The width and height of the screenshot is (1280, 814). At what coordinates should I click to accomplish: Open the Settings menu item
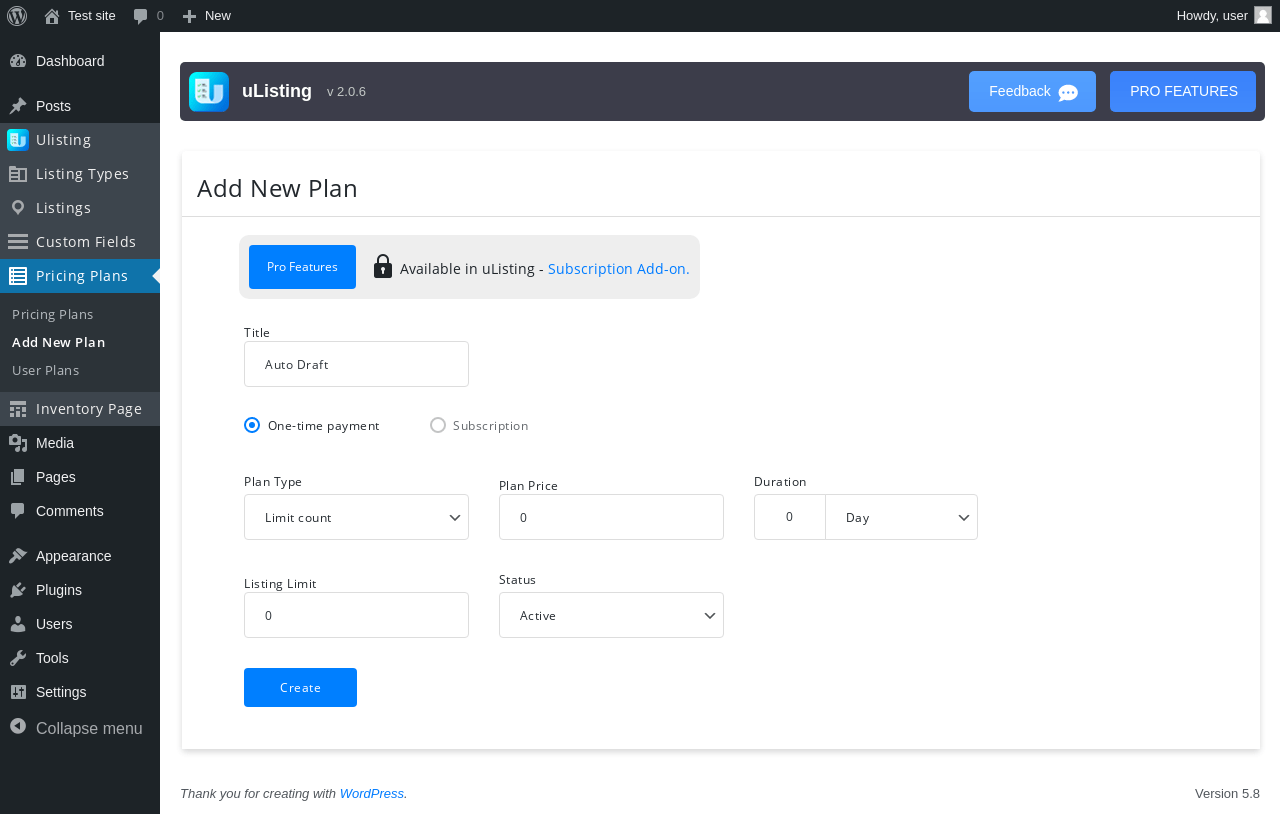[80, 692]
